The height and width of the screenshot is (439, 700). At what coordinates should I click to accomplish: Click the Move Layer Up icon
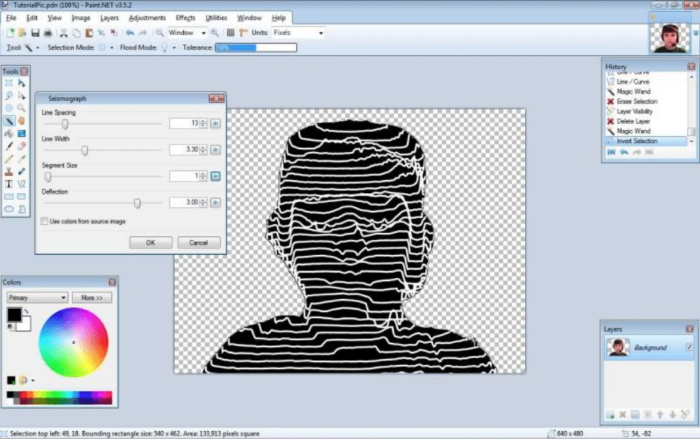tap(660, 415)
